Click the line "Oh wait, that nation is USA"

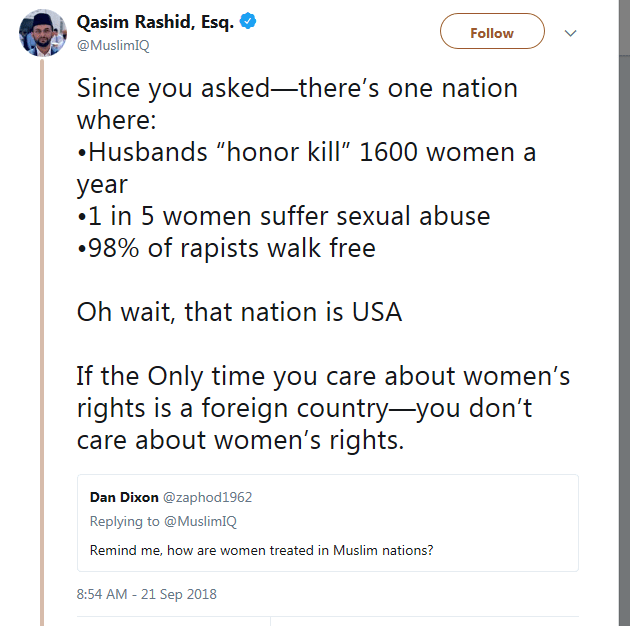[x=239, y=311]
